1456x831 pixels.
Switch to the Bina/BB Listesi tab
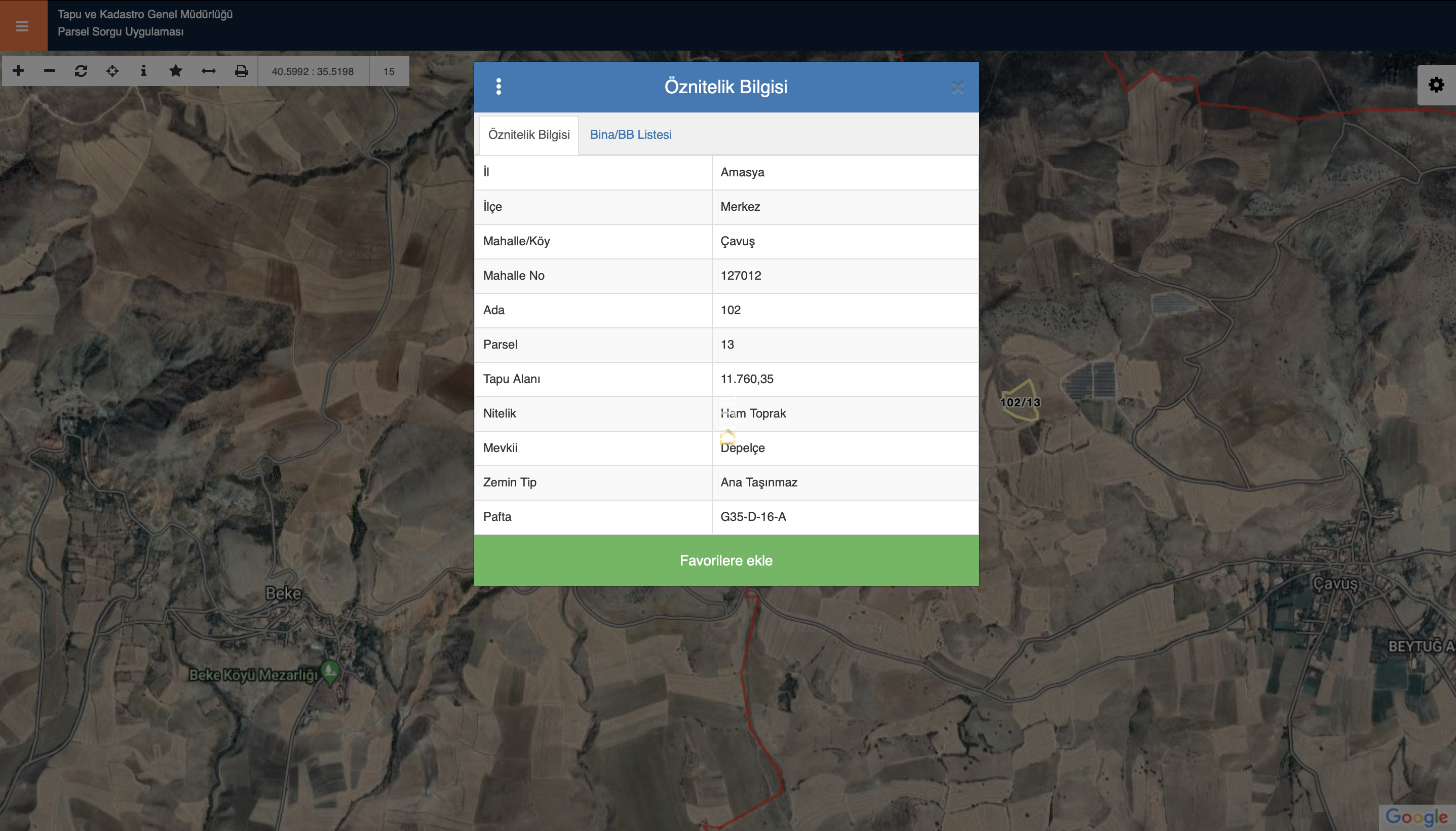click(x=630, y=135)
